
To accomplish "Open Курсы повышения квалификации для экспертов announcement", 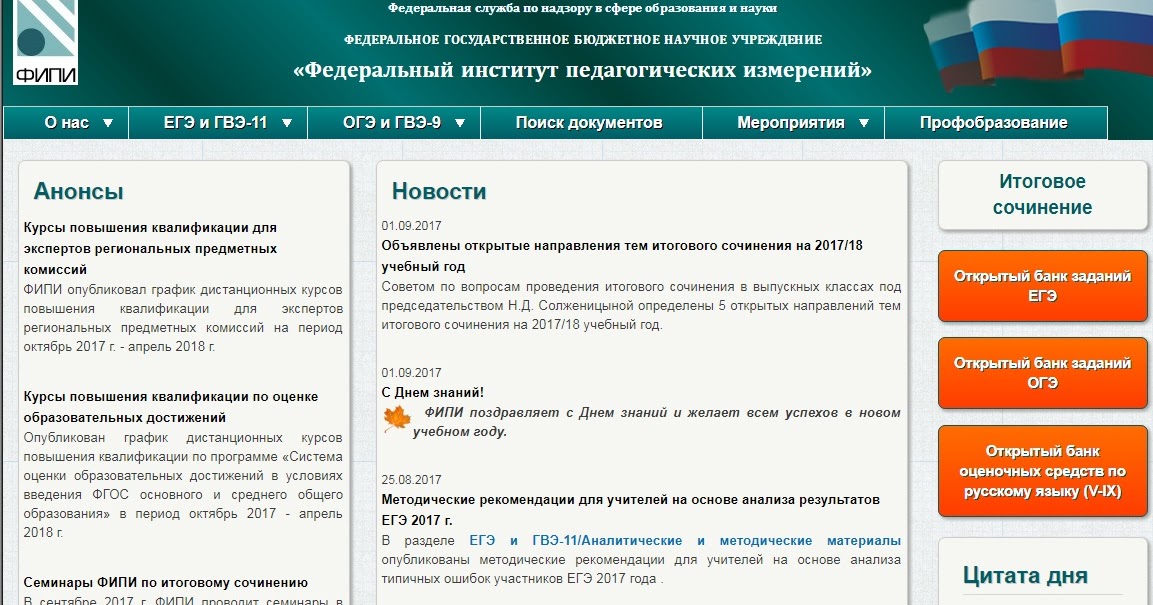I will coord(150,248).
